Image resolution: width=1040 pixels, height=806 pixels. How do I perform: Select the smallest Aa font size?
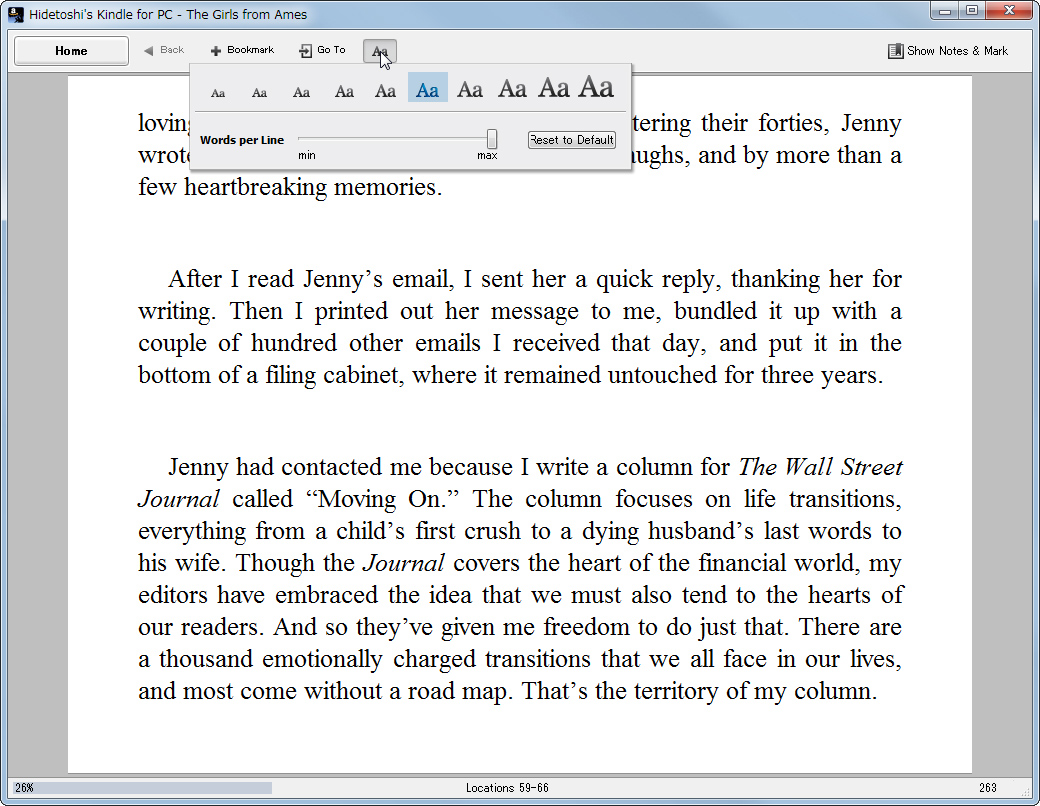tap(218, 93)
